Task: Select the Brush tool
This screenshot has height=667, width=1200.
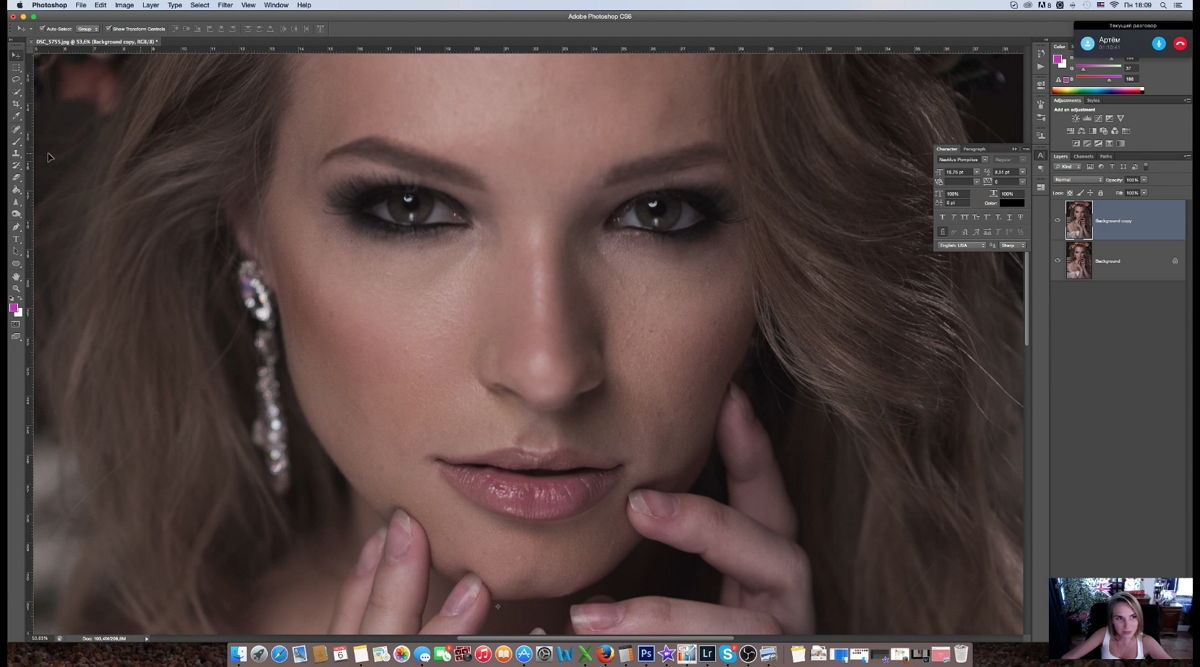Action: coord(16,140)
